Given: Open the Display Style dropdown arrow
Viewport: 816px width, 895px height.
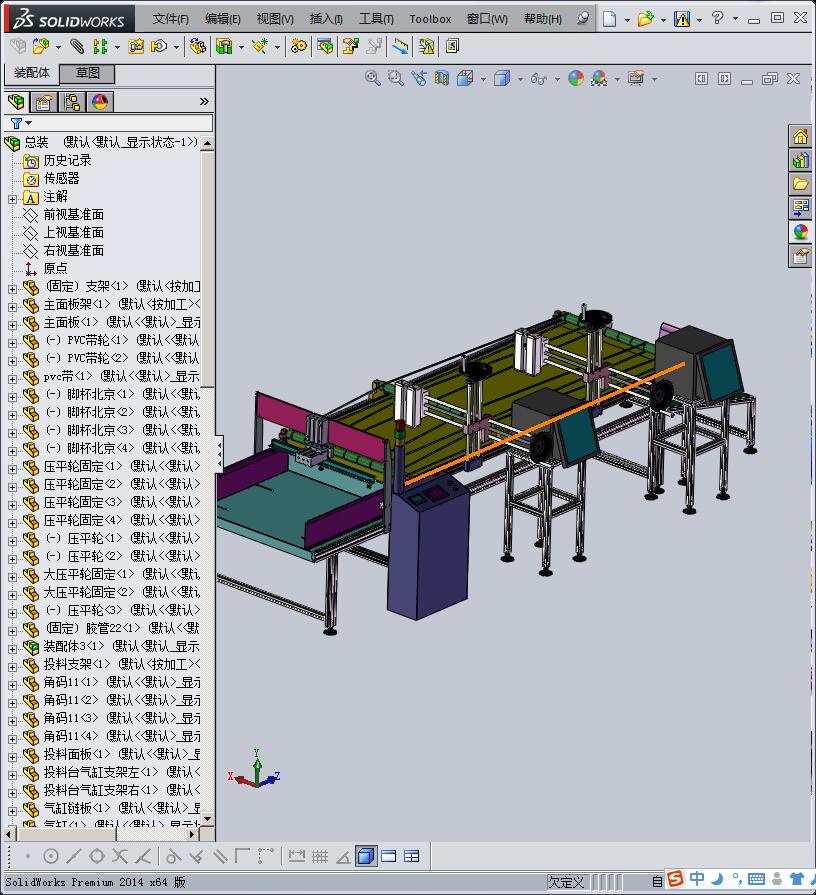Looking at the screenshot, I should click(x=520, y=79).
